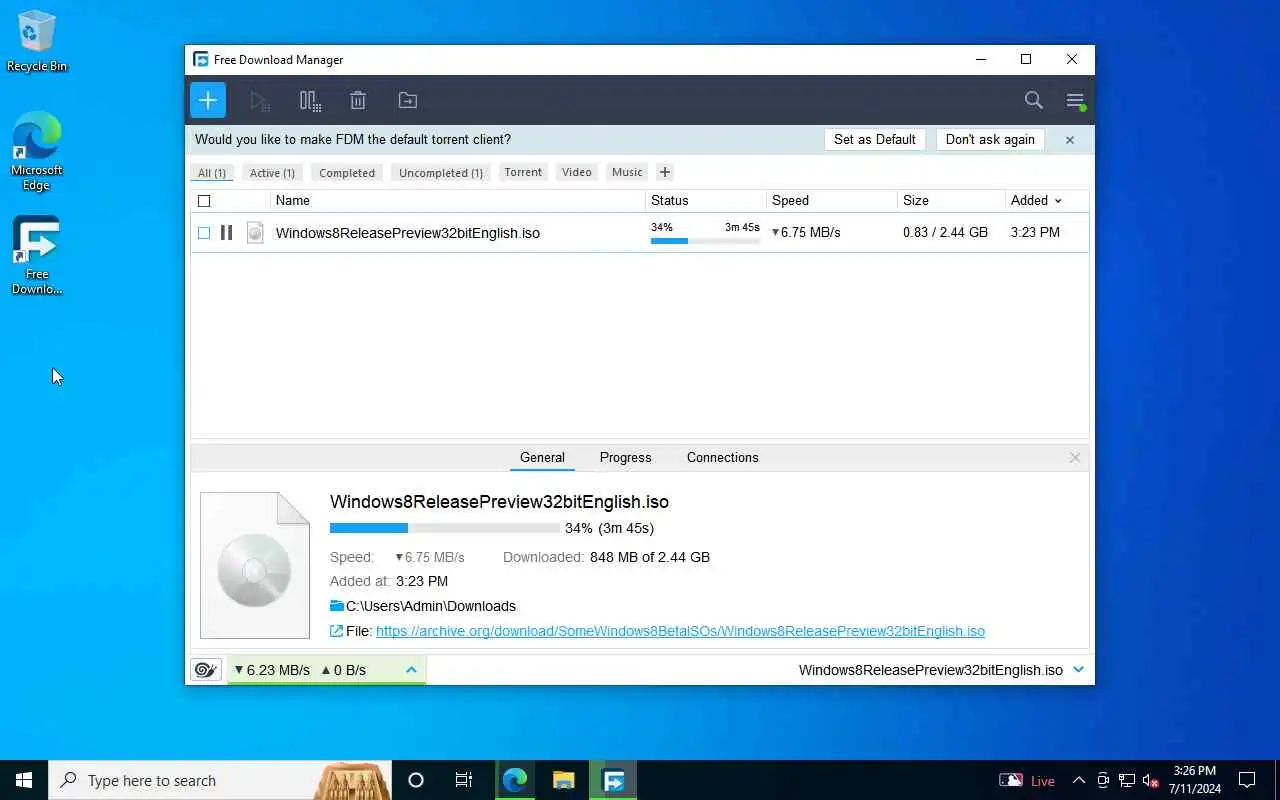Close the details panel
The image size is (1280, 800).
pyautogui.click(x=1075, y=458)
